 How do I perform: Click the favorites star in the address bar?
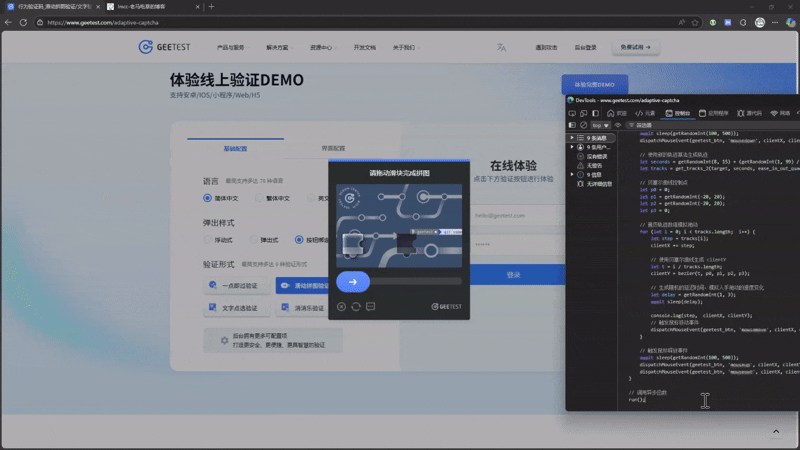click(695, 22)
